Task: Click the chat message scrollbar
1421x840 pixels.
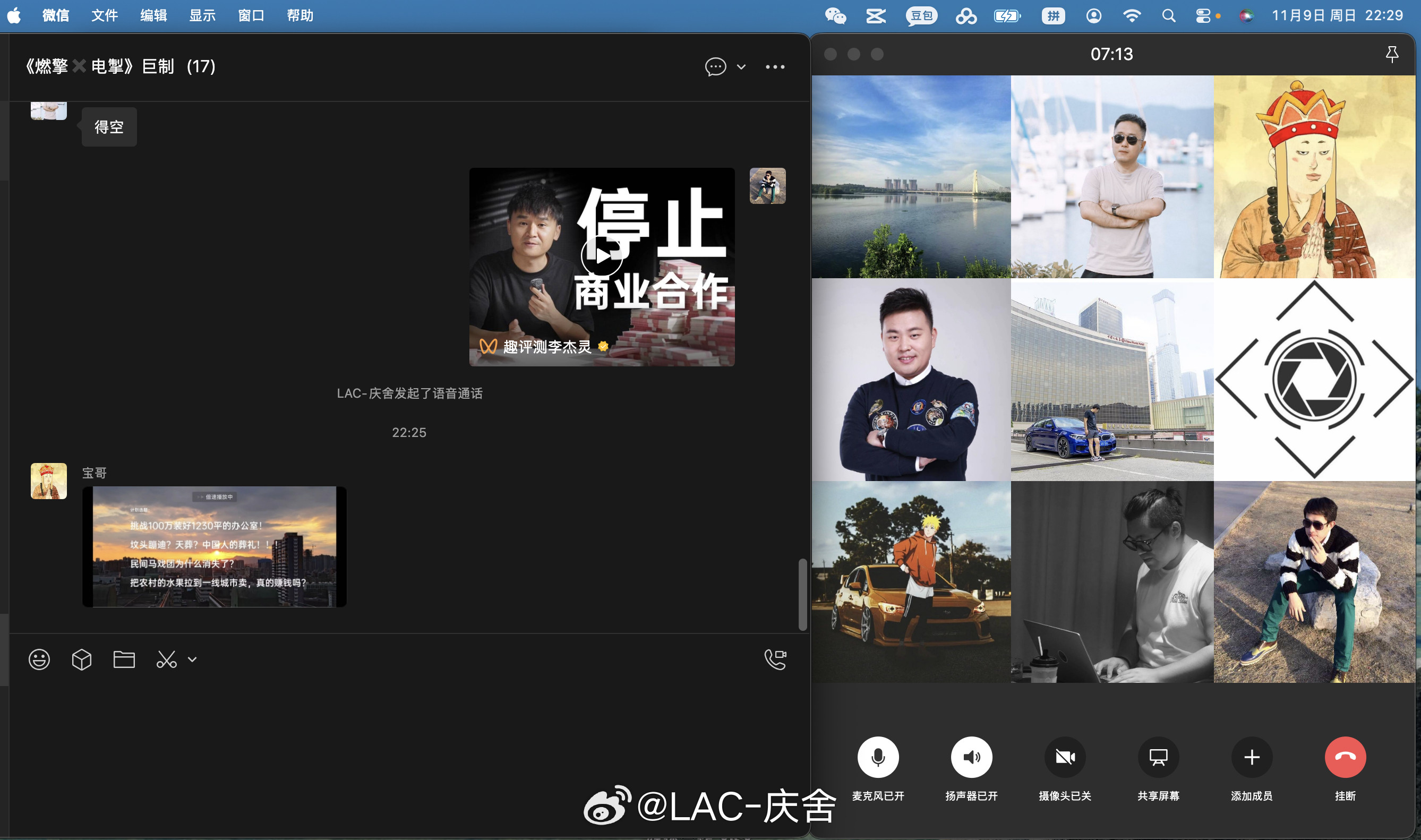Action: coord(802,594)
